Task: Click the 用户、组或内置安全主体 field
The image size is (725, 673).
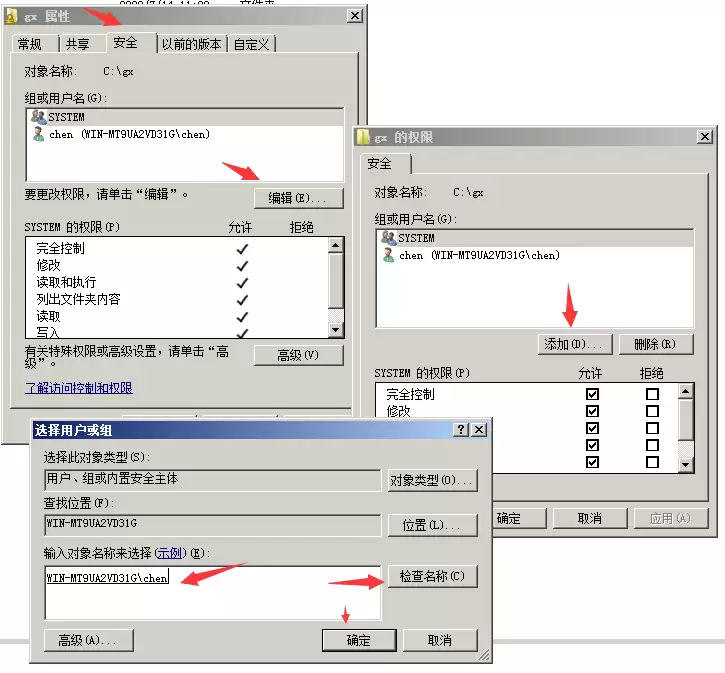Action: click(x=213, y=480)
